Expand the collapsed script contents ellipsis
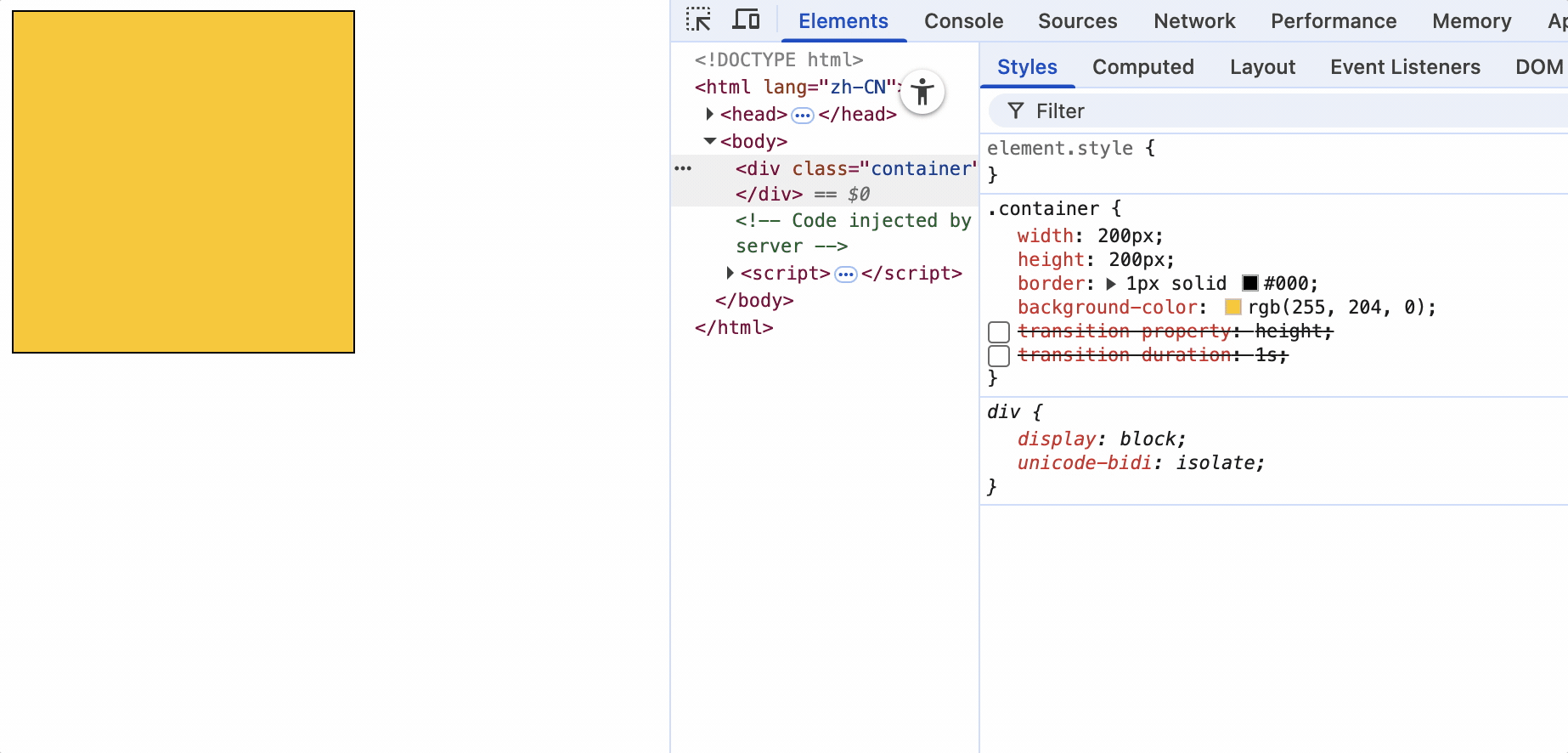Screen dimensions: 1568x753 [846, 274]
